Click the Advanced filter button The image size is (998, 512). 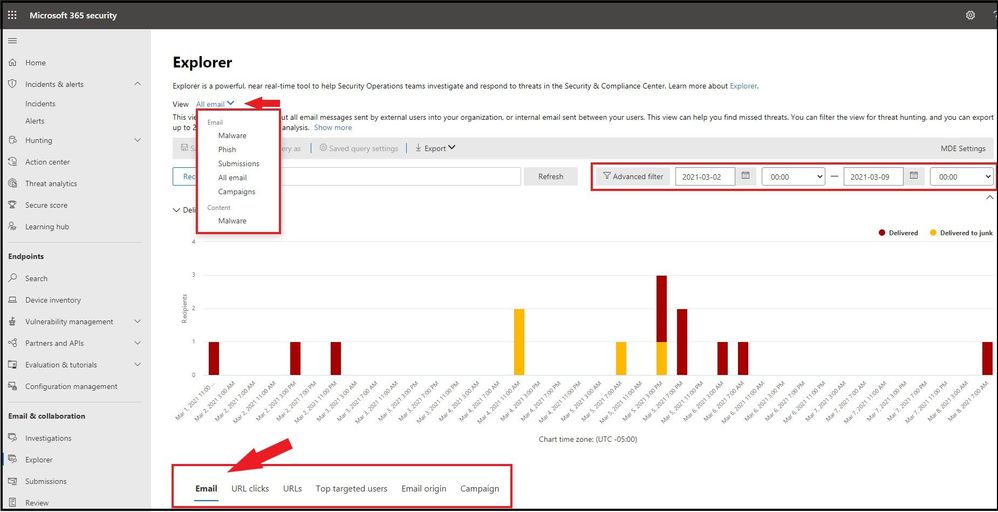633,176
